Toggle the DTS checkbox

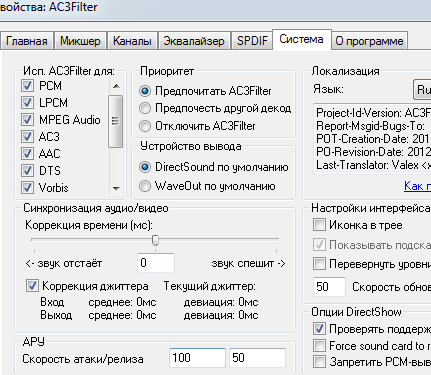(27, 170)
